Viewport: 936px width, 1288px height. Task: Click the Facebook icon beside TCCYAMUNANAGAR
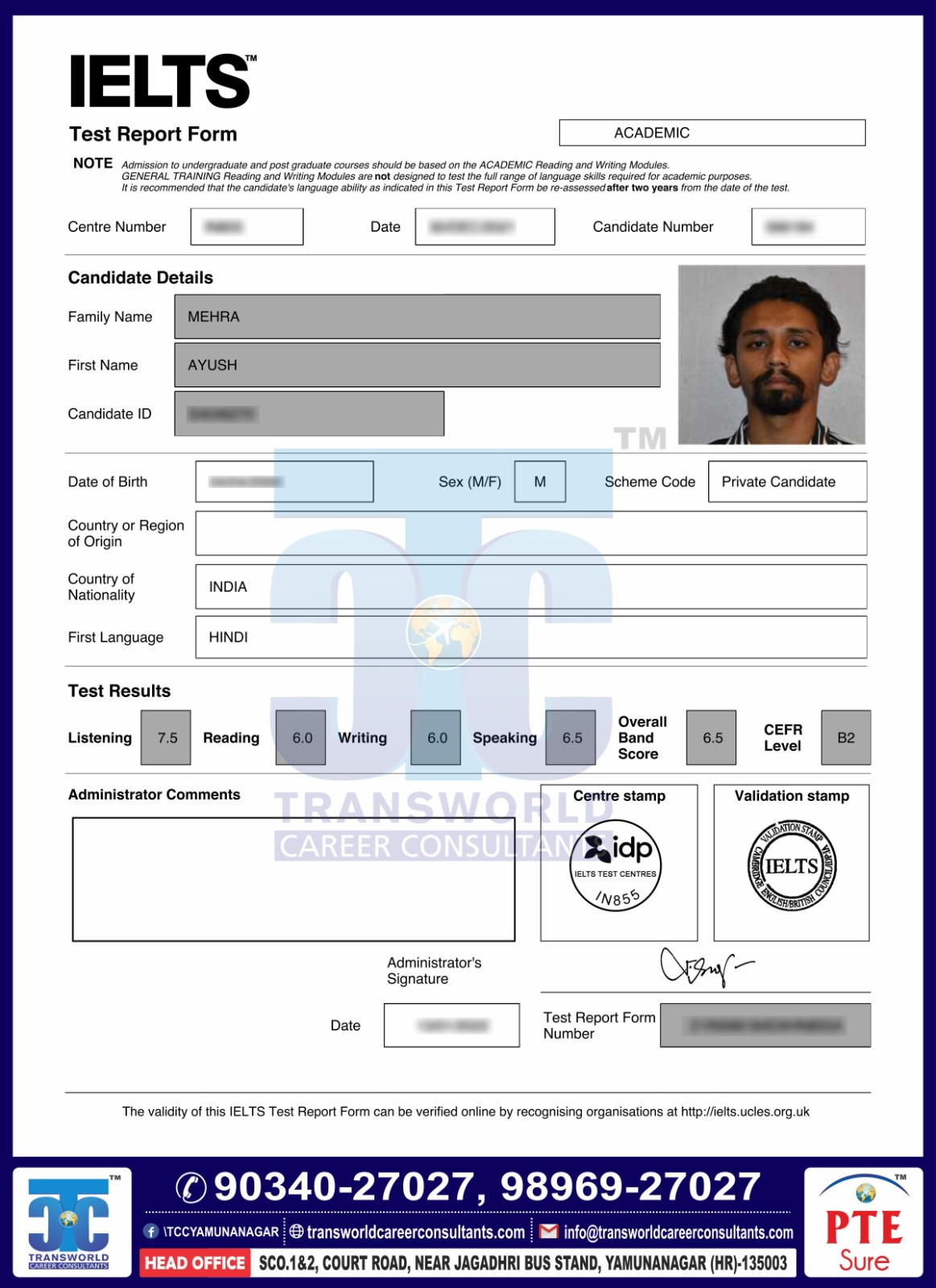pos(151,1232)
